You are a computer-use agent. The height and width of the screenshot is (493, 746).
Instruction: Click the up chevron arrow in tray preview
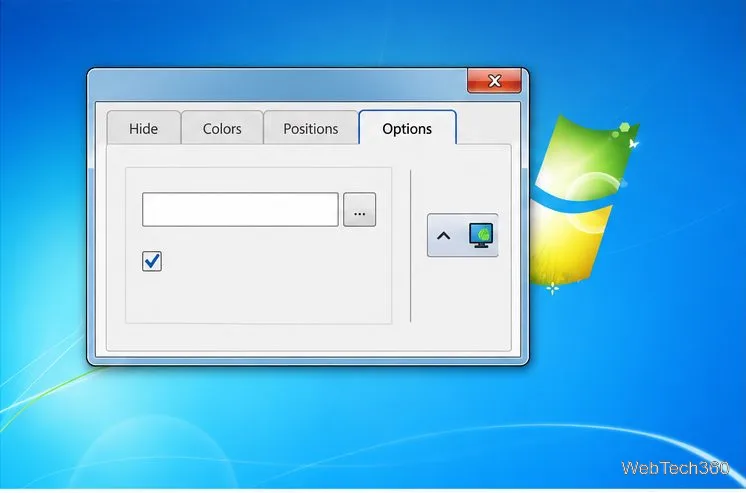pos(443,236)
